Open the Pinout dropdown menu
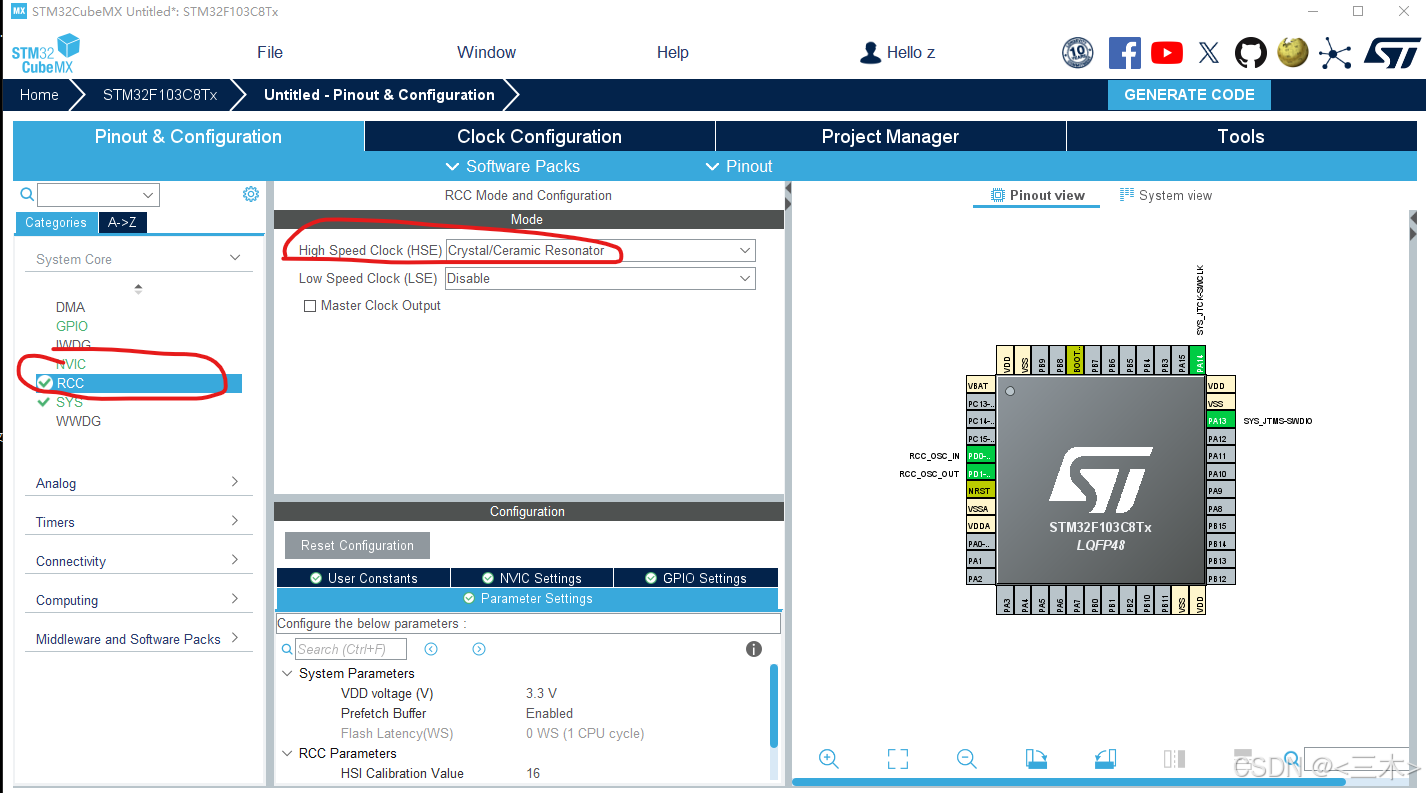Screen dimensions: 1426x793 [739, 166]
